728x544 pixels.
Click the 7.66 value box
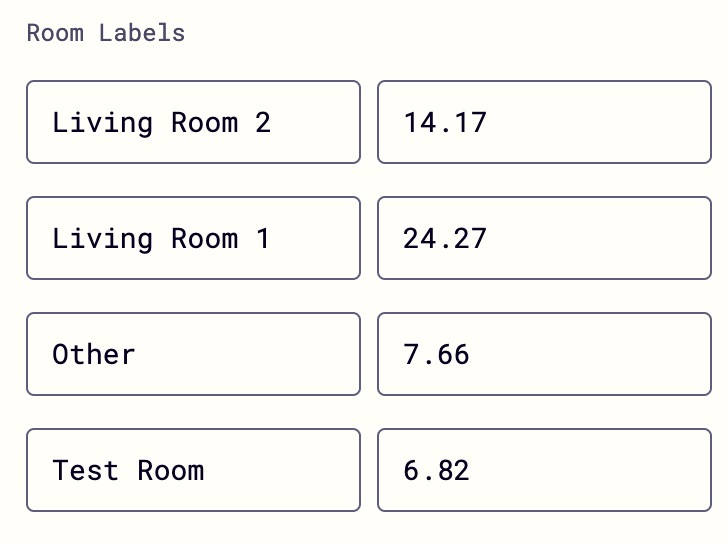click(544, 354)
